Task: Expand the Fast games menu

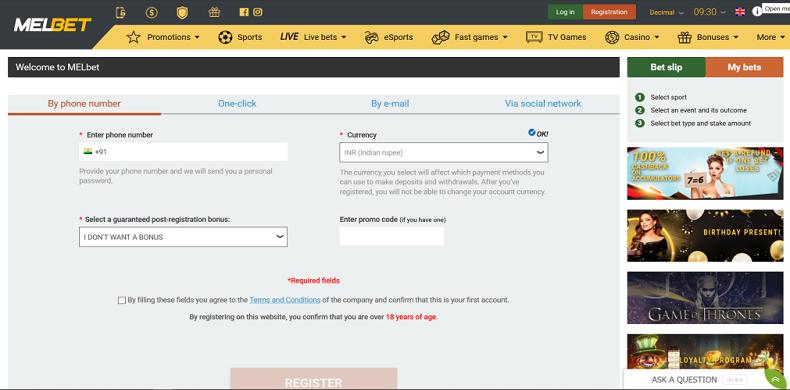Action: pyautogui.click(x=481, y=37)
